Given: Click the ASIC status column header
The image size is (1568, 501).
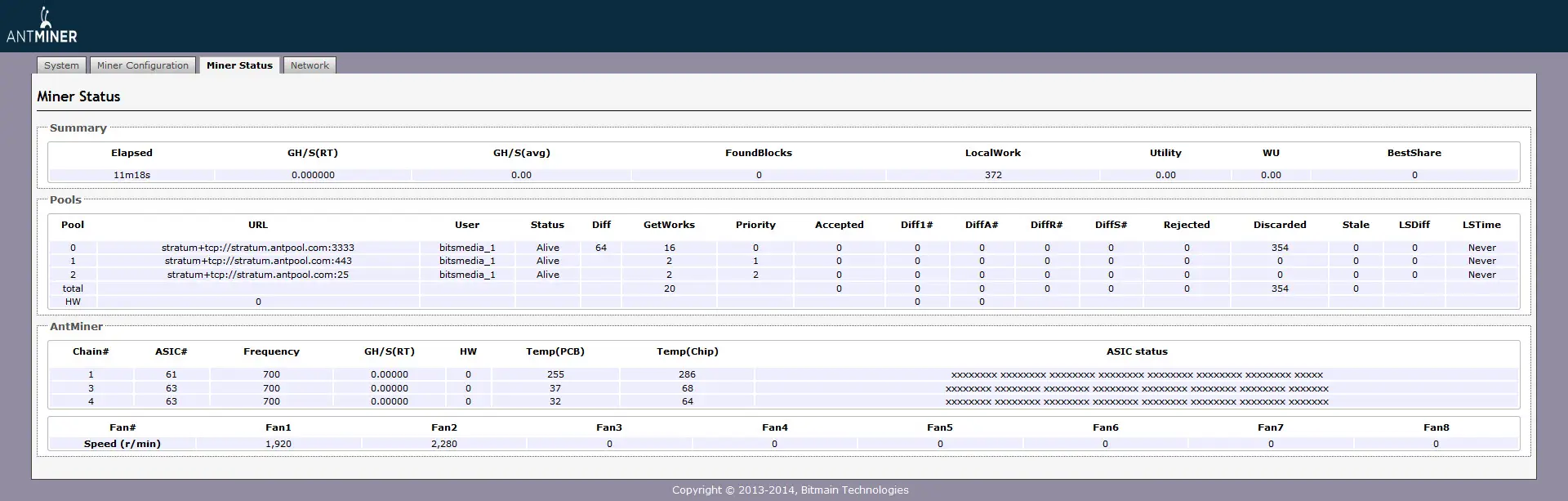Looking at the screenshot, I should (1137, 351).
